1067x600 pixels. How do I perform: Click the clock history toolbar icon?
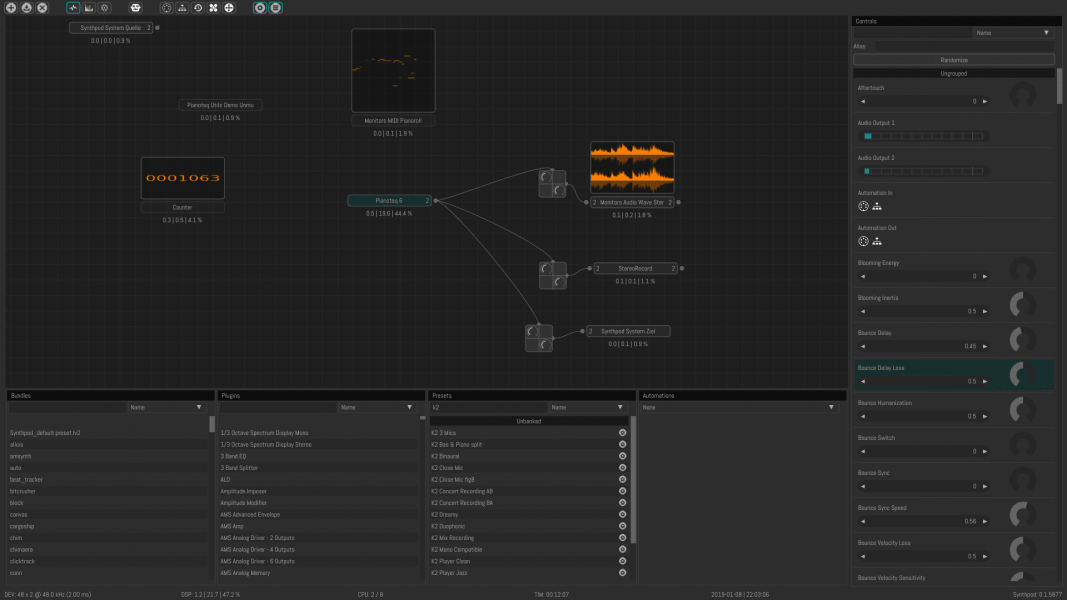[x=198, y=7]
